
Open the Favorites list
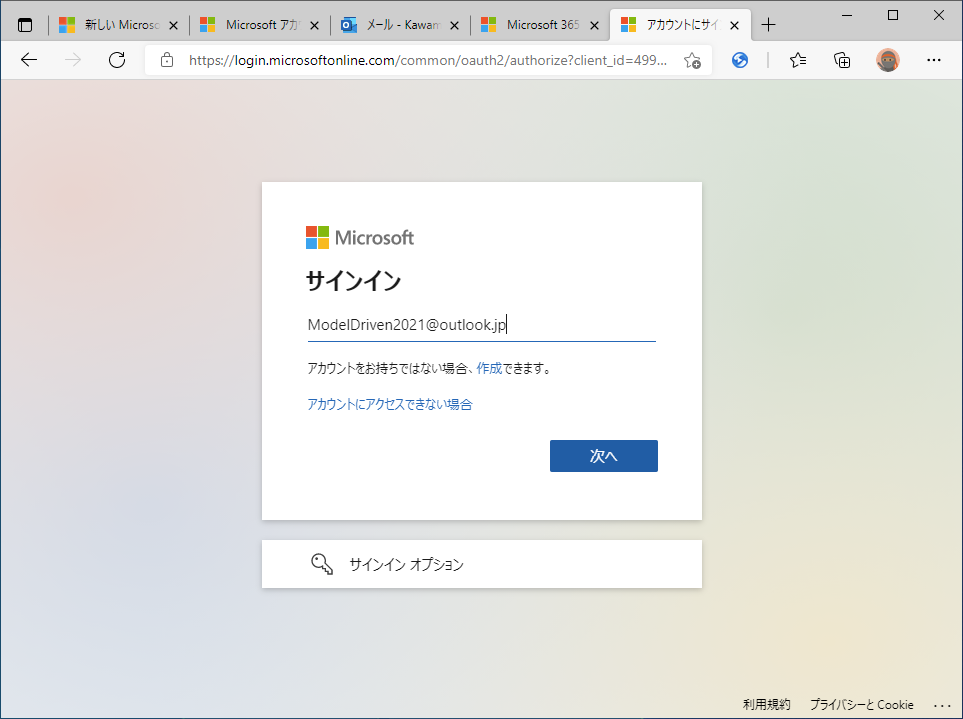(798, 60)
